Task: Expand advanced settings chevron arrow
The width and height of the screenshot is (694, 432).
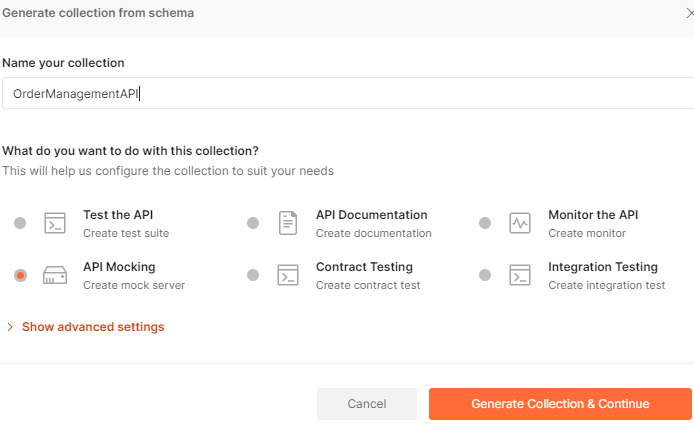Action: pyautogui.click(x=10, y=327)
